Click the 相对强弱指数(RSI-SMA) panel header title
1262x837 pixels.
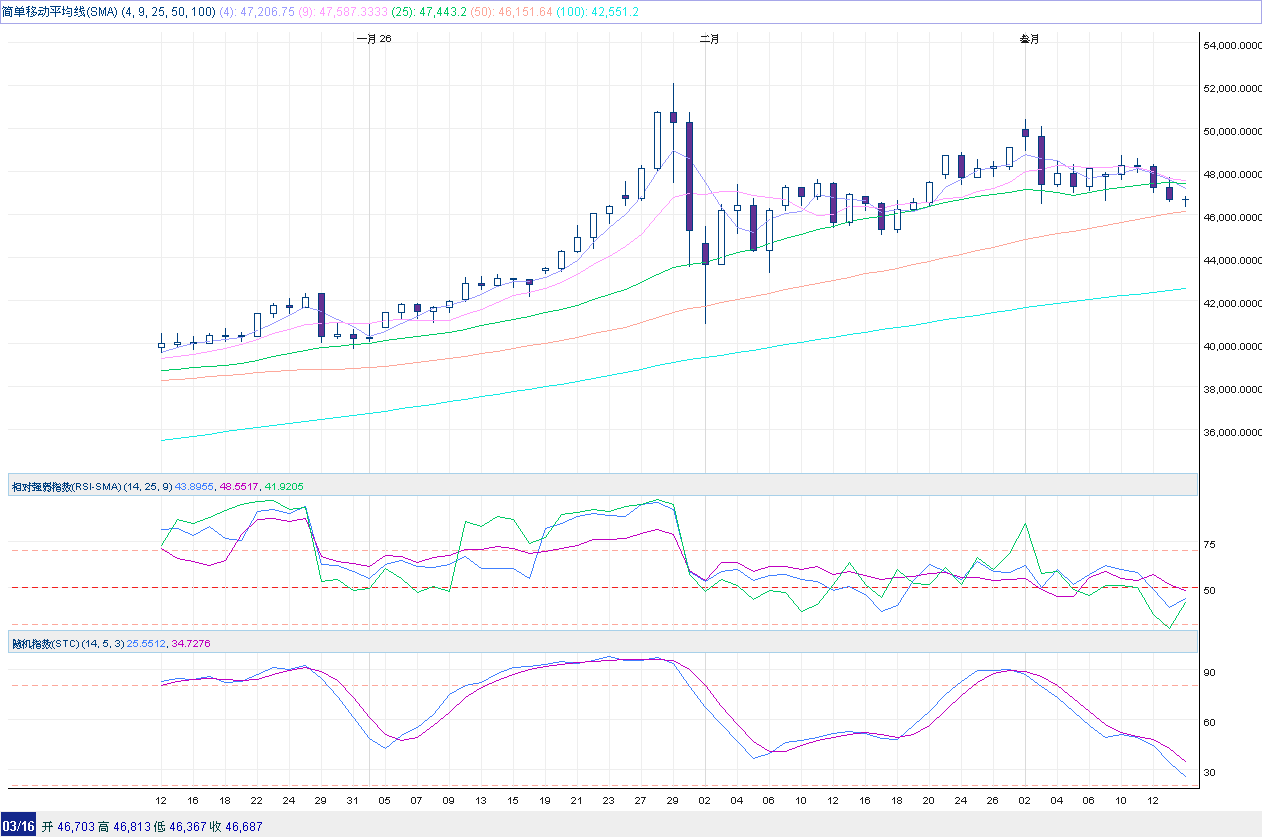click(66, 486)
